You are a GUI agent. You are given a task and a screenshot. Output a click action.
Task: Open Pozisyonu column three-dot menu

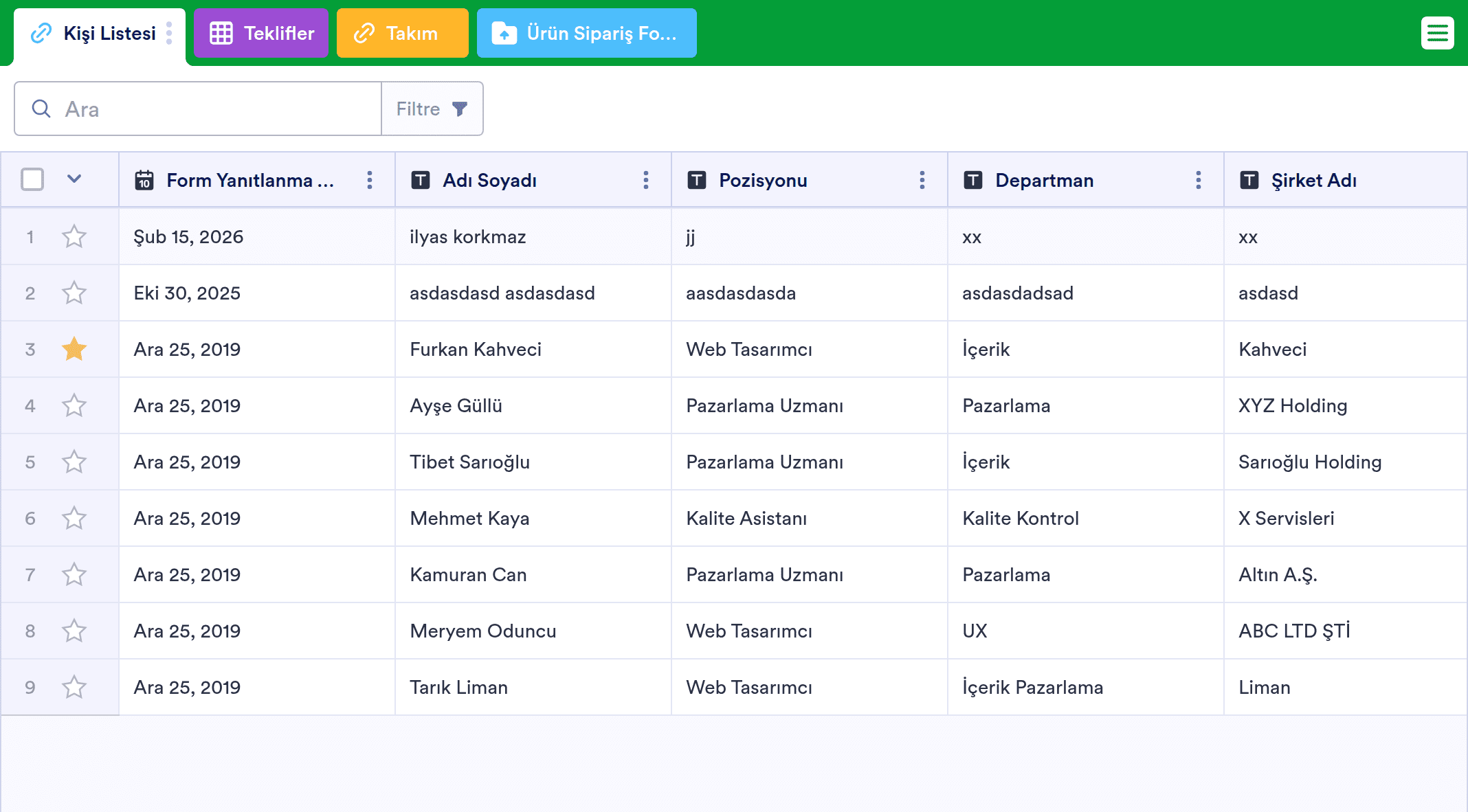tap(922, 180)
